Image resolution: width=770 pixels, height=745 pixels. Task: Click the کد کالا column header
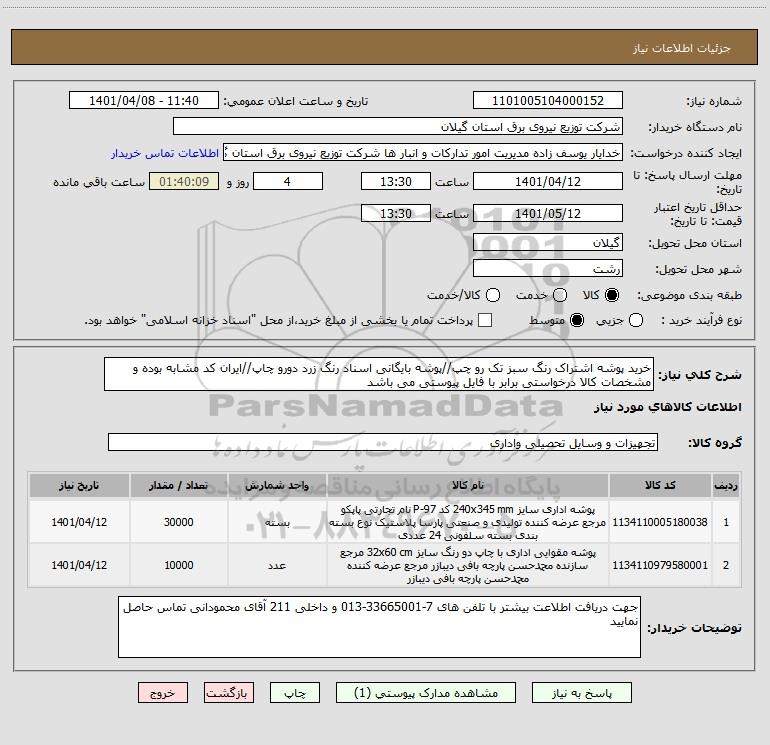point(660,485)
